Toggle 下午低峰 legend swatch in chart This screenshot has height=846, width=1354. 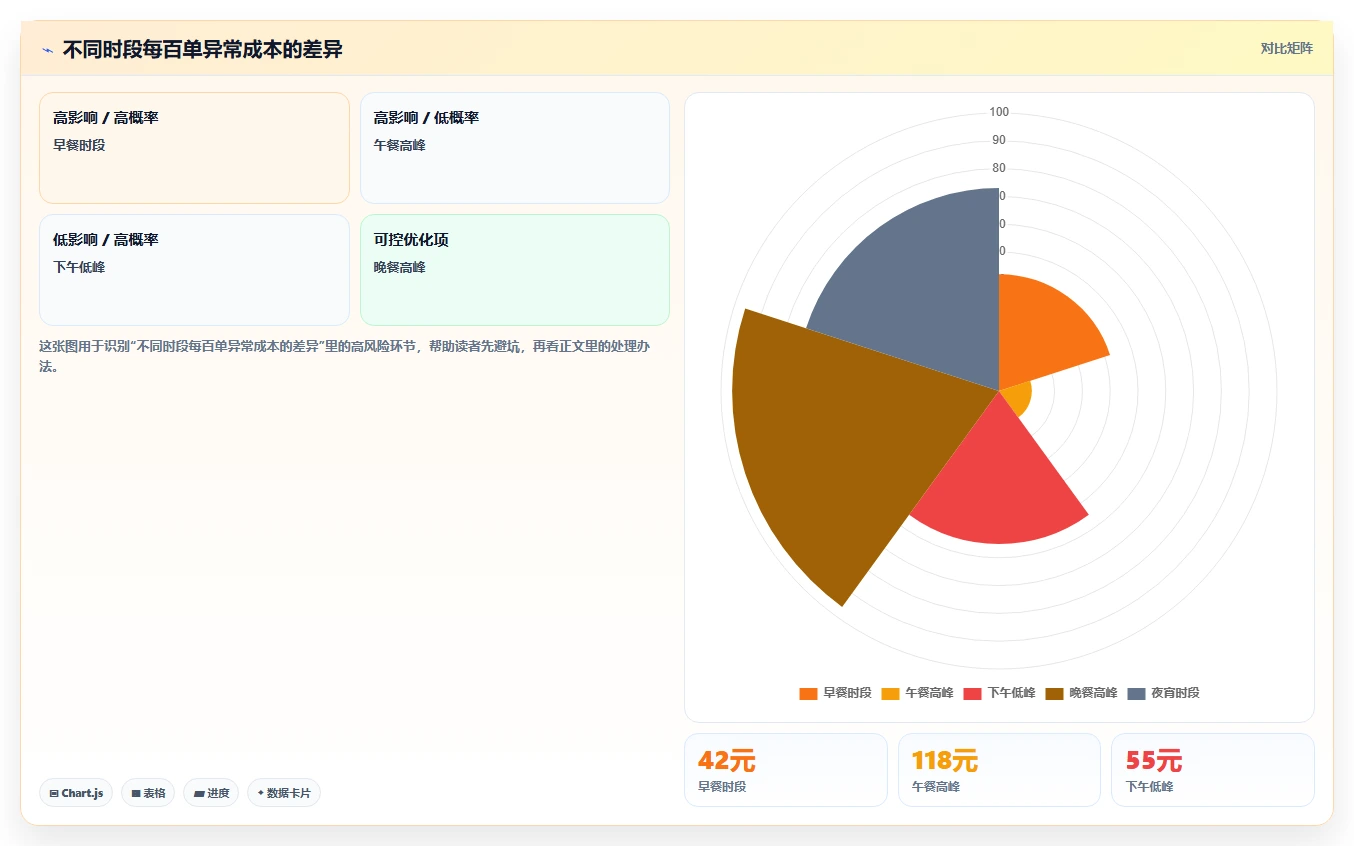(x=972, y=693)
